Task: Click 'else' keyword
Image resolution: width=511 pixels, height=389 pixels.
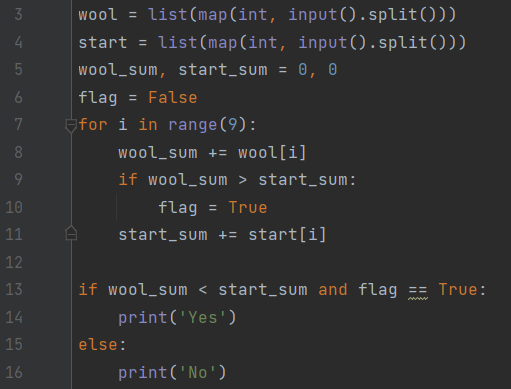Action: pyautogui.click(x=98, y=345)
